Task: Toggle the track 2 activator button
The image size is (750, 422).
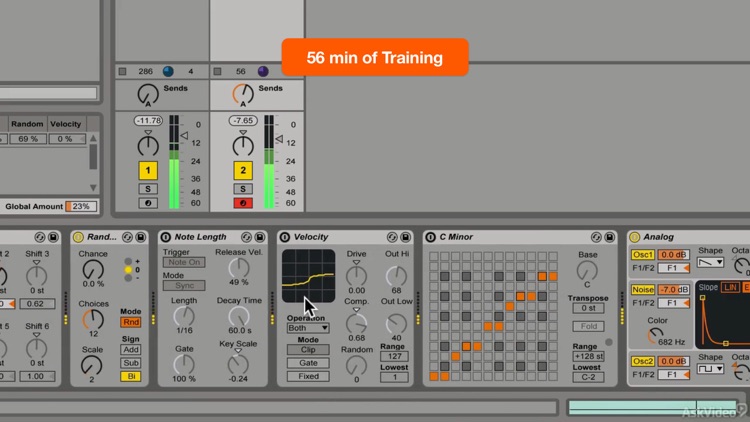Action: pos(243,170)
